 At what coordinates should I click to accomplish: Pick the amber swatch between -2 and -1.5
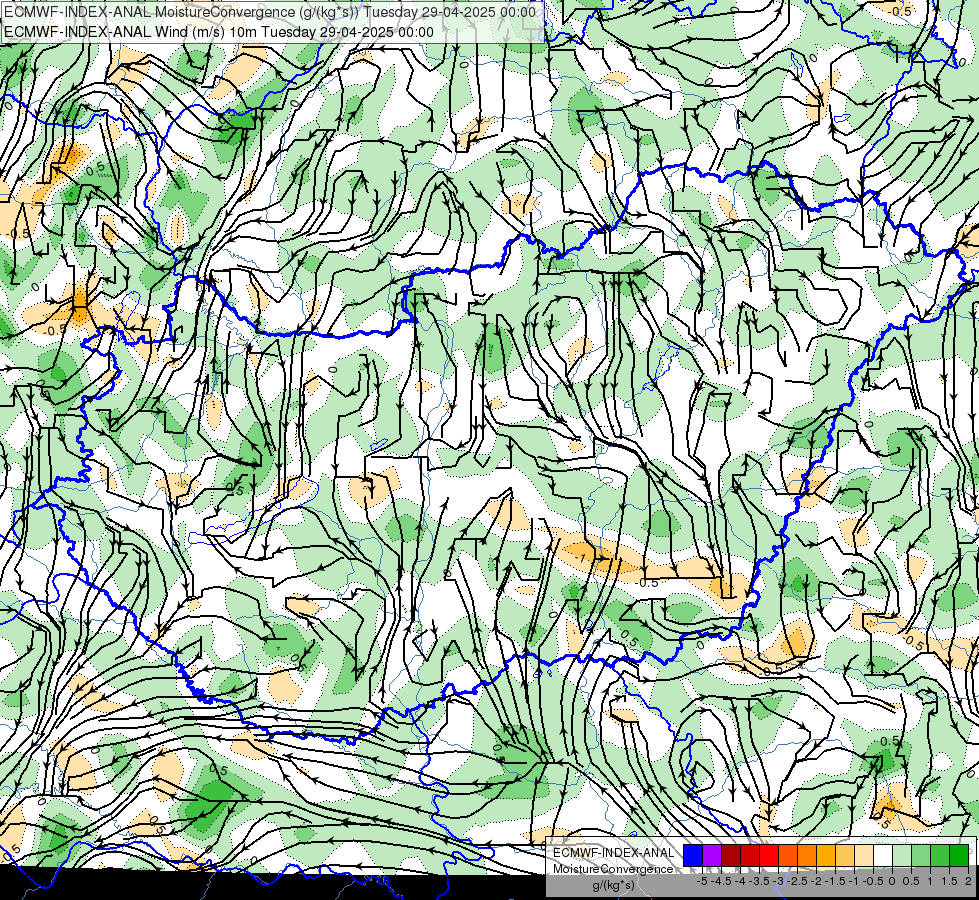pos(825,856)
